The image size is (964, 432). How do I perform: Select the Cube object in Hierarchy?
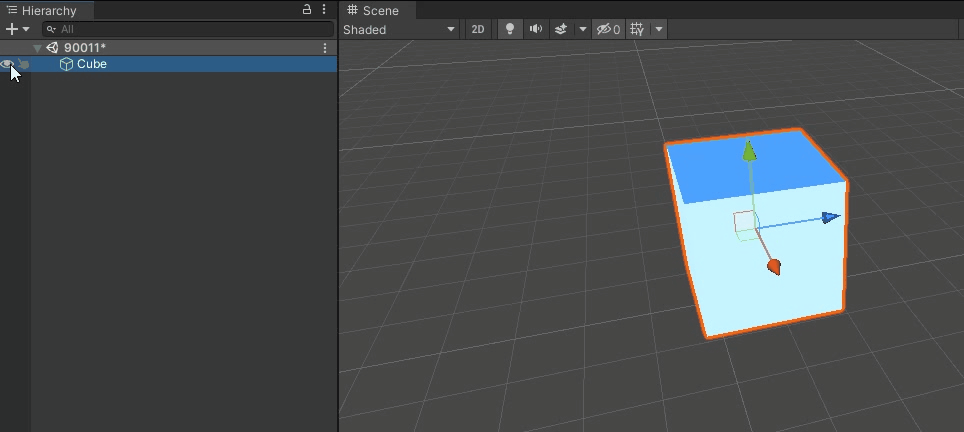coord(168,64)
